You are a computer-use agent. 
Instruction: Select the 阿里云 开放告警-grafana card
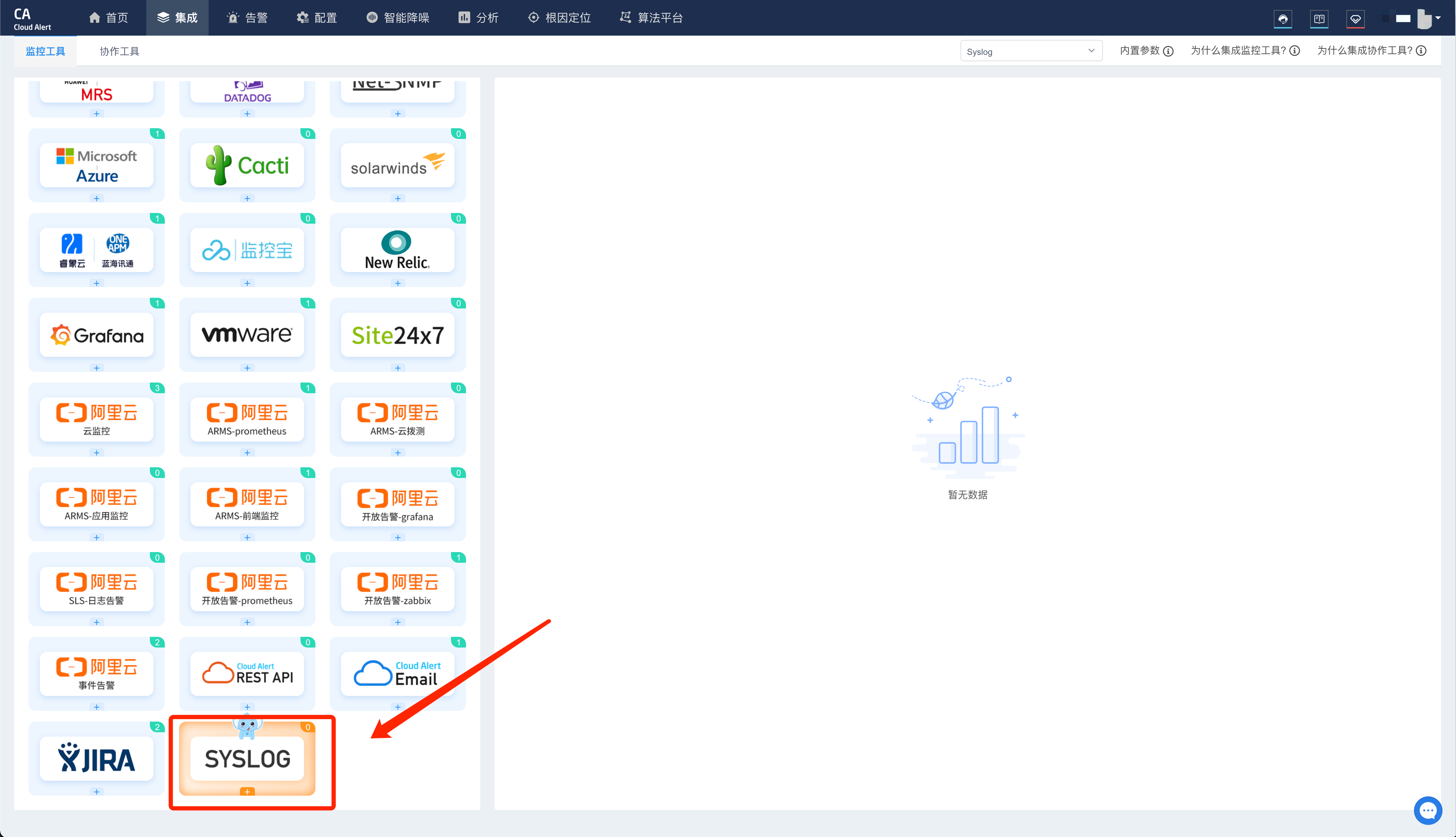coord(398,505)
